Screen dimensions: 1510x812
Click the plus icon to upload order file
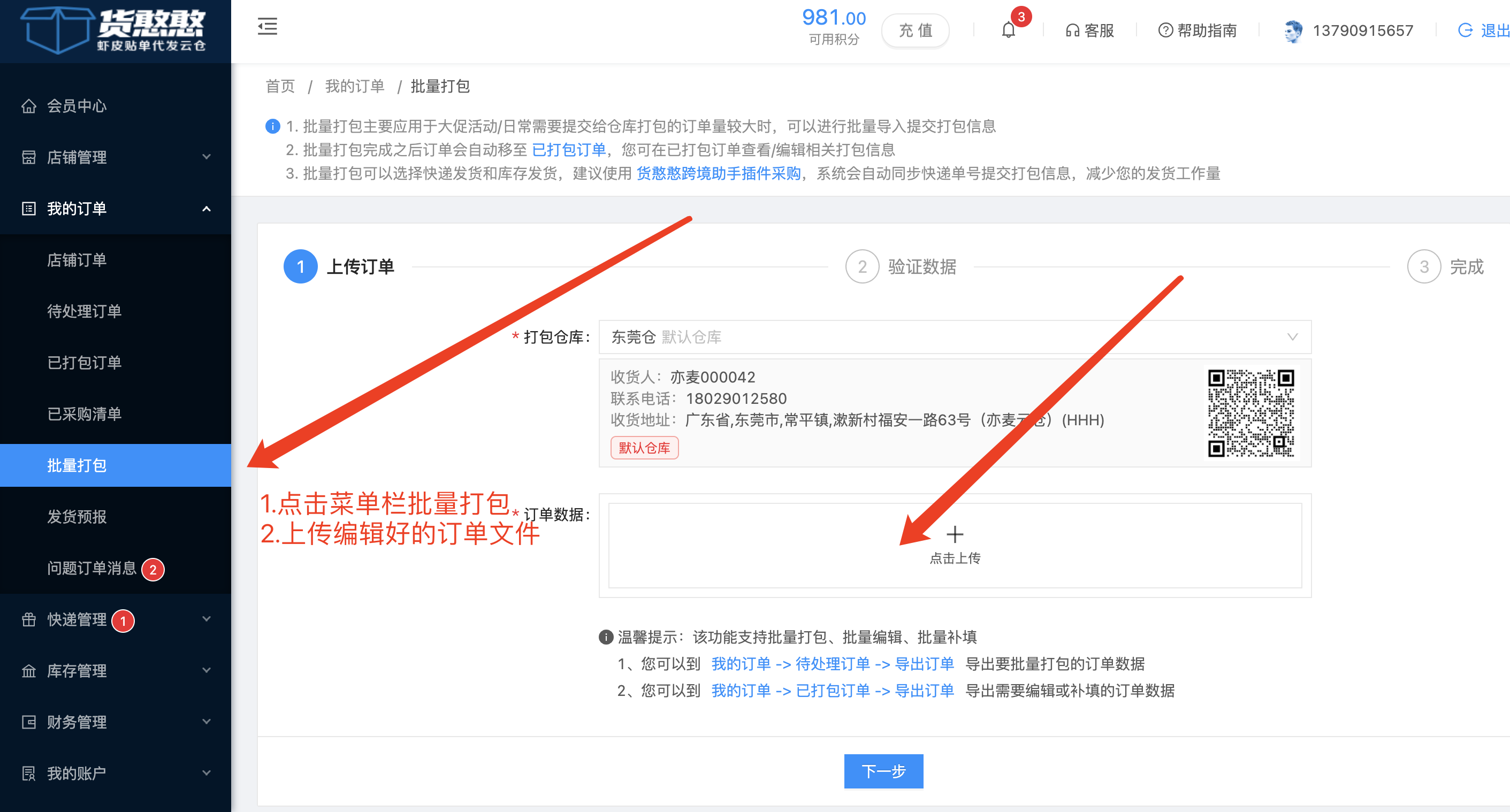[x=954, y=534]
